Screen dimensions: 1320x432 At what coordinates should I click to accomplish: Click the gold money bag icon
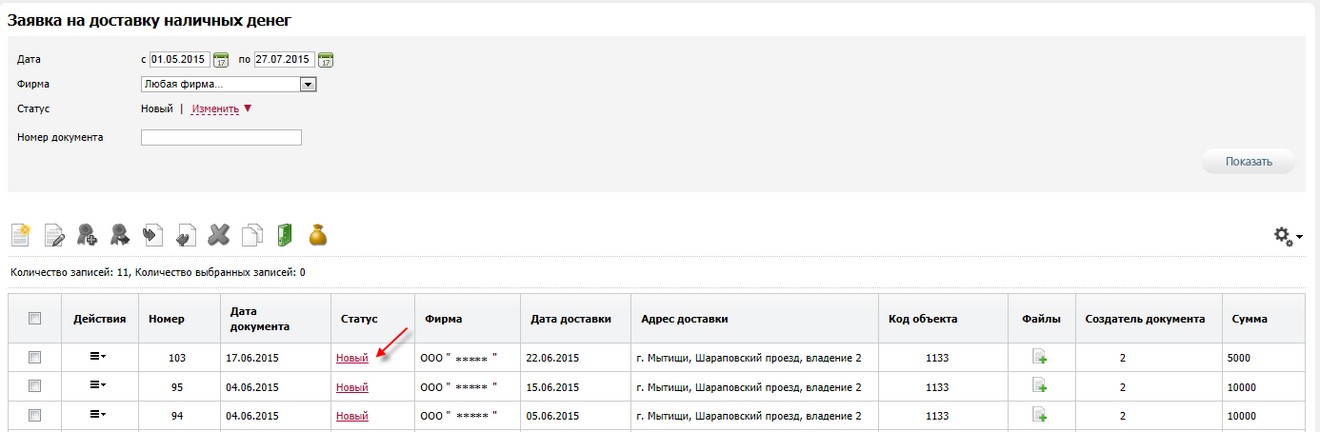318,235
